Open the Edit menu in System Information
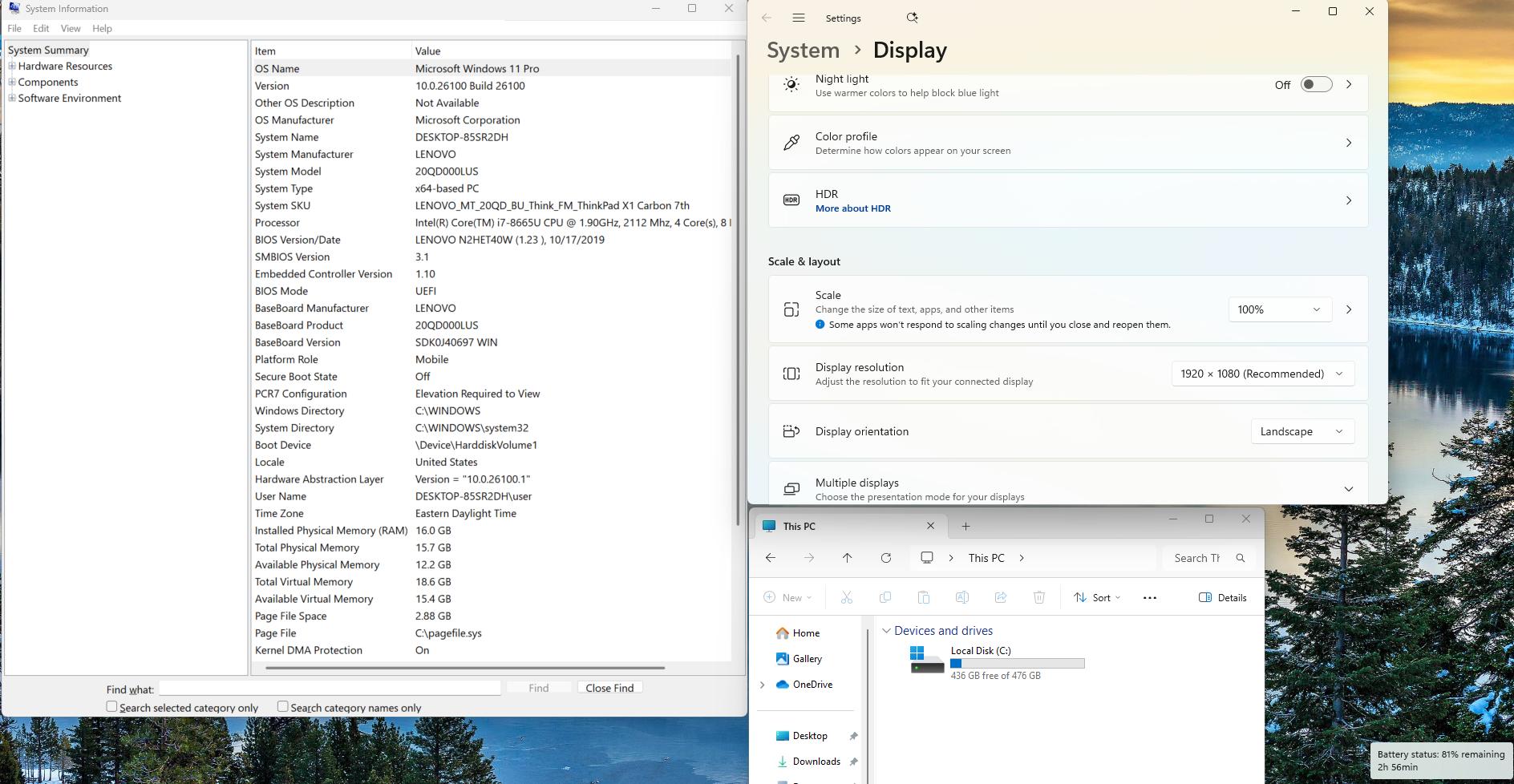The height and width of the screenshot is (784, 1514). coord(41,28)
